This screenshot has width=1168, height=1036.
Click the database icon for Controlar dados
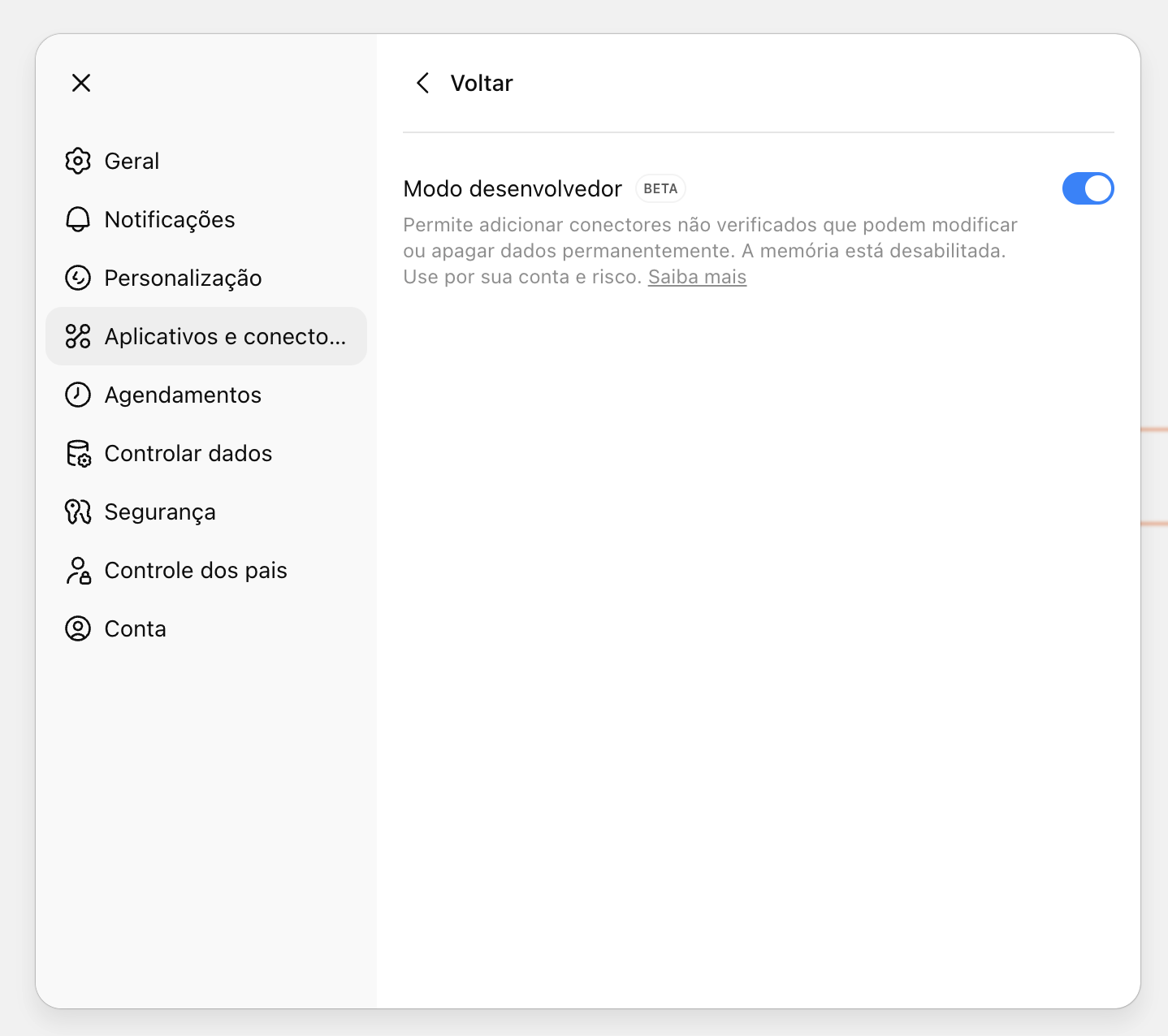pyautogui.click(x=78, y=453)
